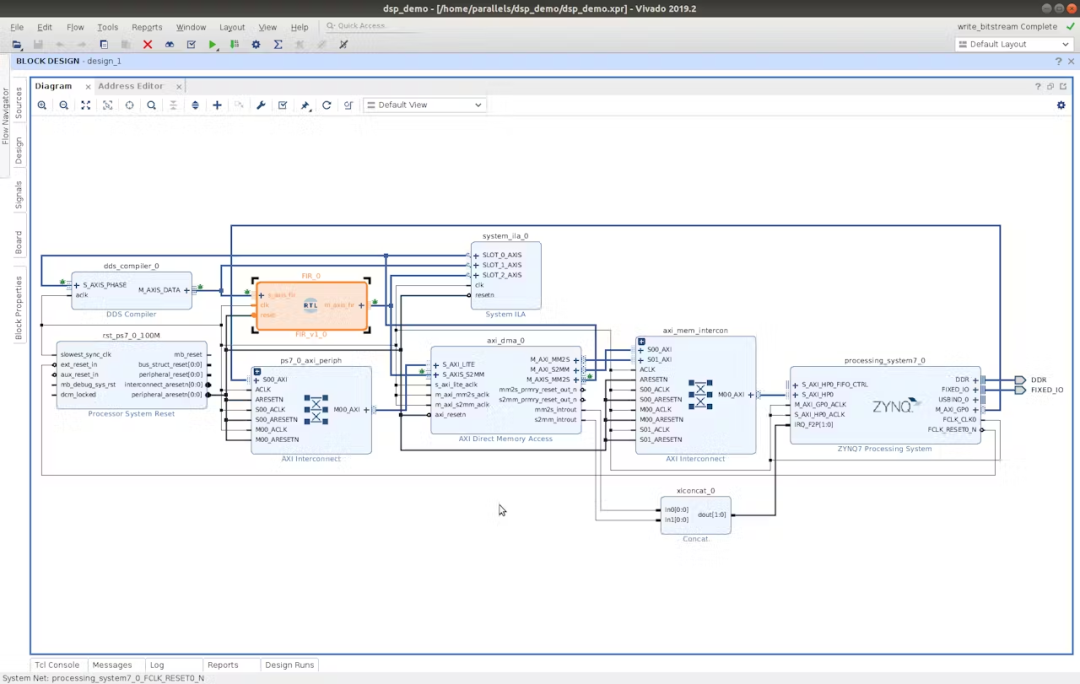The image size is (1080, 684).
Task: Switch to the Address Editor tab
Action: point(131,86)
